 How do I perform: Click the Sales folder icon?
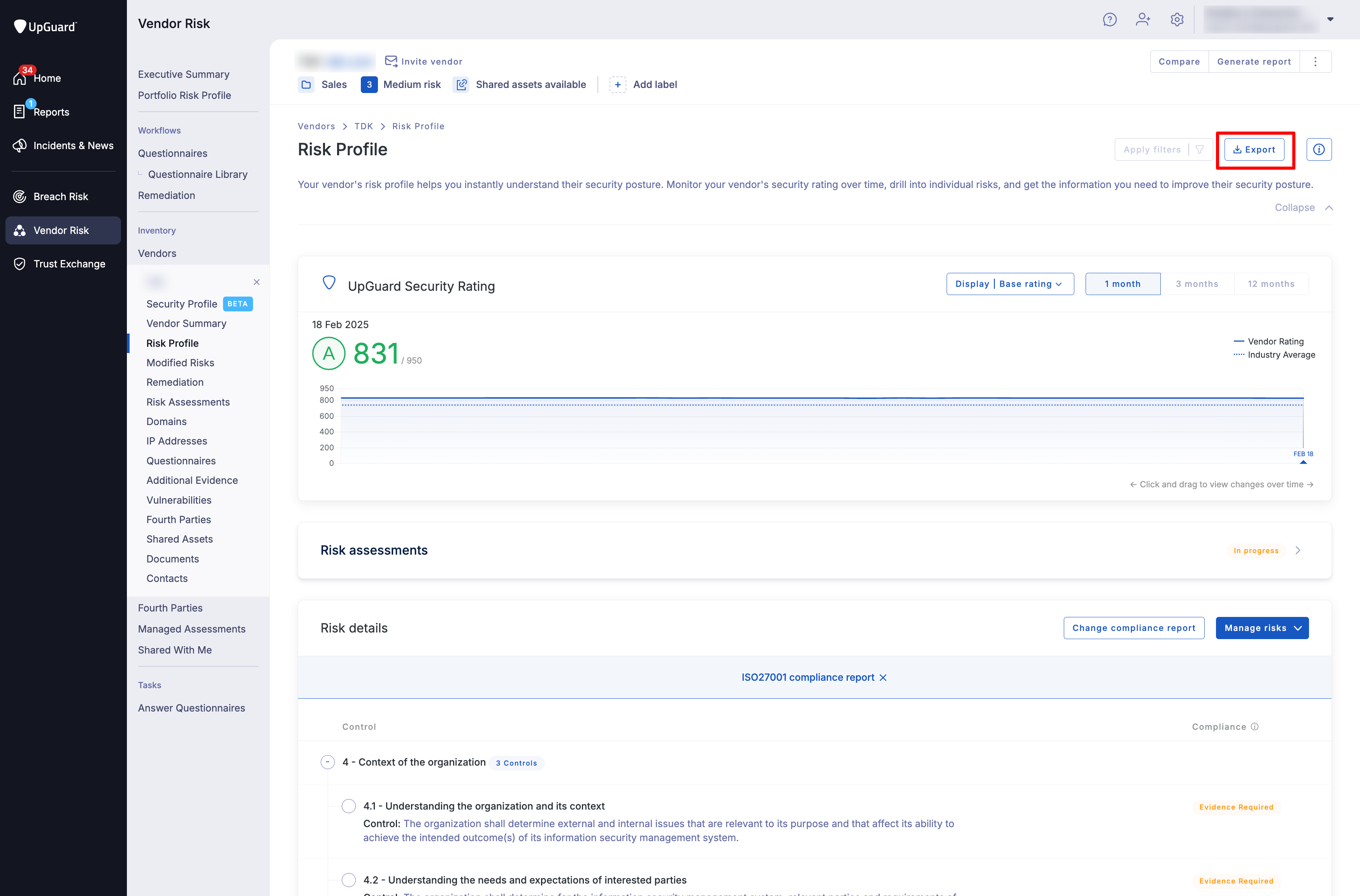[x=306, y=84]
